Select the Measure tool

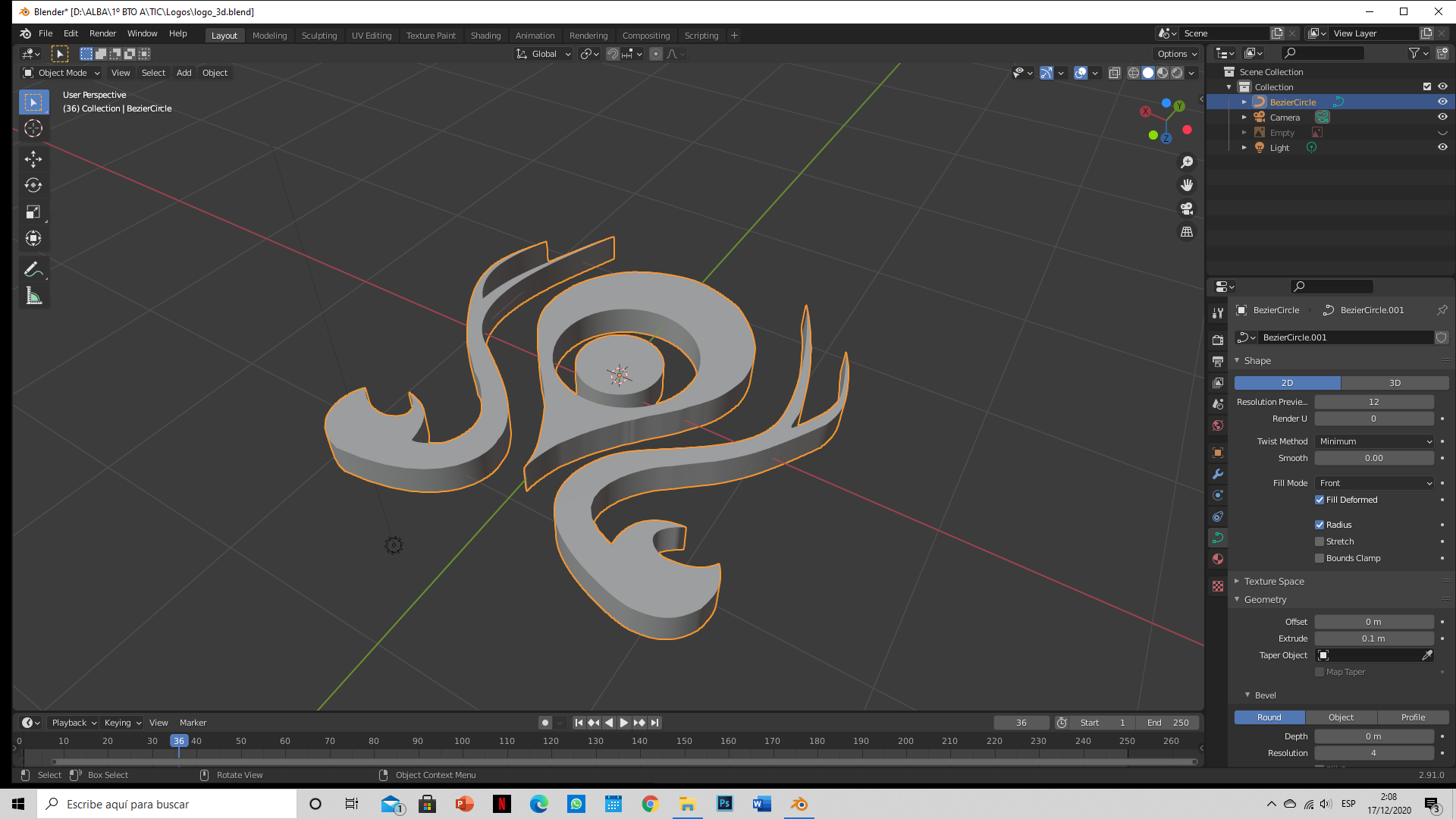(33, 297)
